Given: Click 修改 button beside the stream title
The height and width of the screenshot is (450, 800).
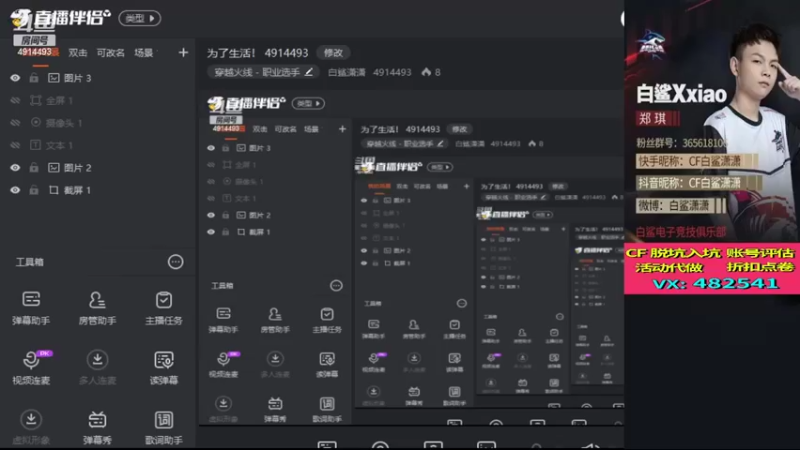Looking at the screenshot, I should pos(333,53).
